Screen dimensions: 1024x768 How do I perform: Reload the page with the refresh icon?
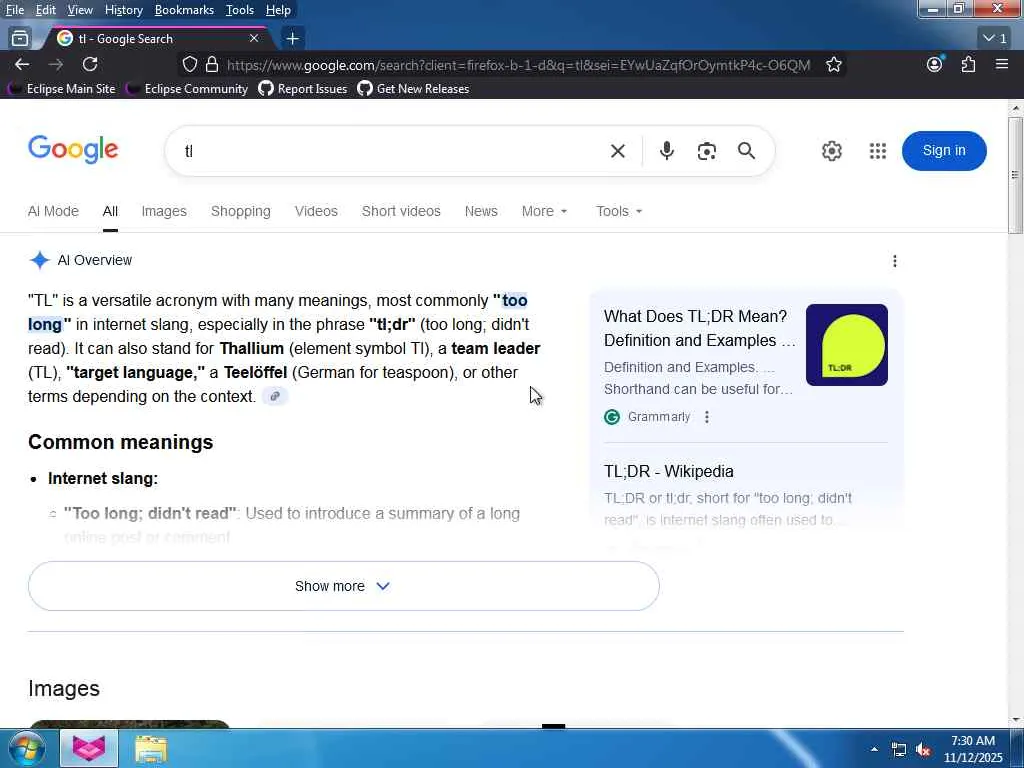(x=90, y=64)
